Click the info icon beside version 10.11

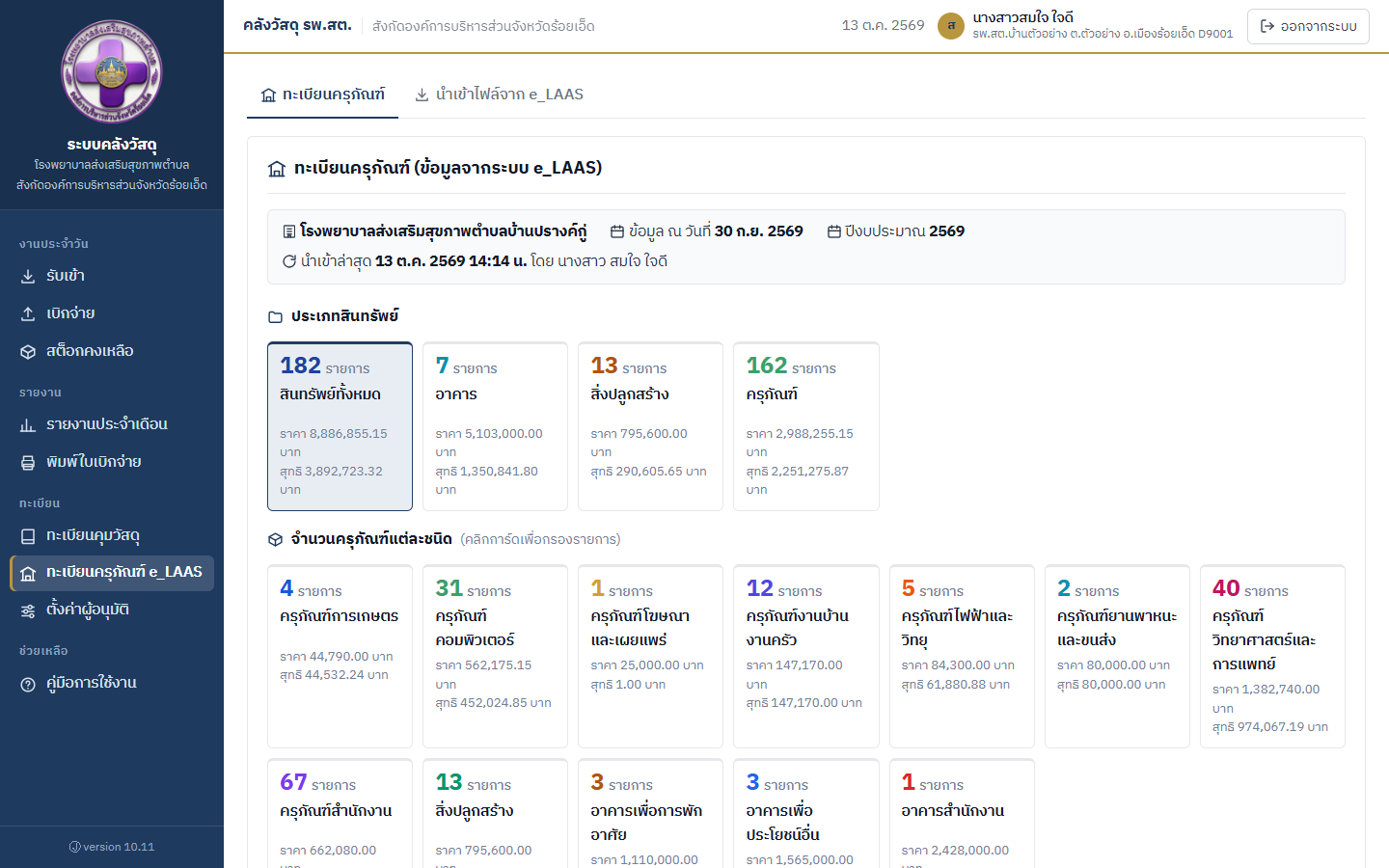pyautogui.click(x=74, y=847)
